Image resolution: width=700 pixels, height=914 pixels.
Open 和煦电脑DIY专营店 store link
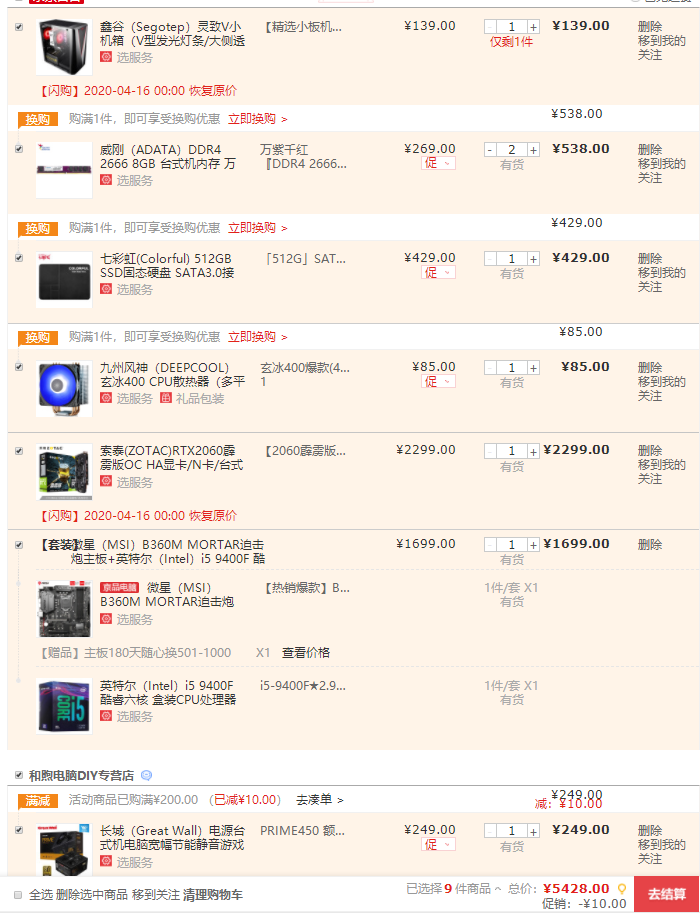point(82,775)
